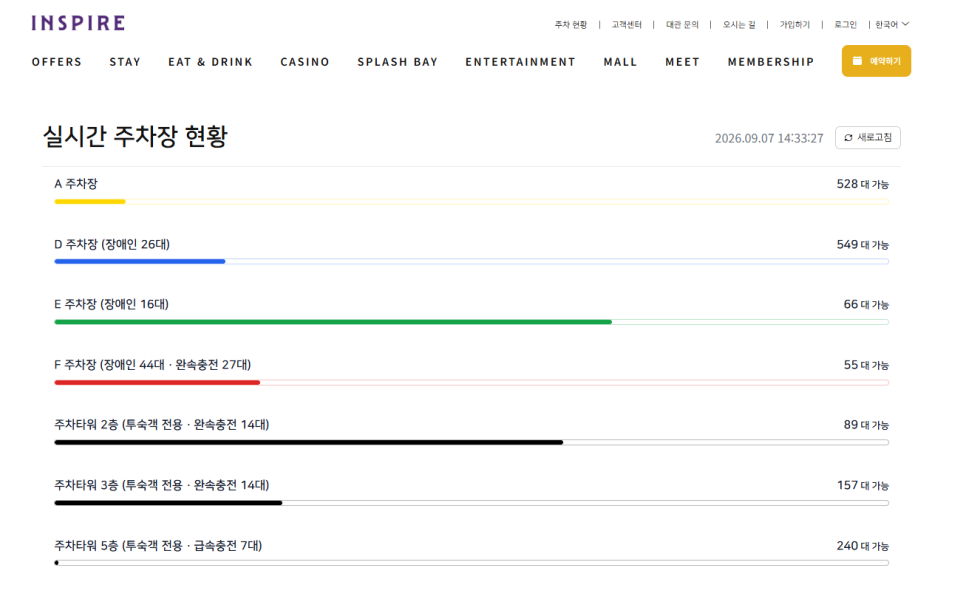This screenshot has width=966, height=596.
Task: Click the 주차 현황 link
Action: [x=570, y=25]
